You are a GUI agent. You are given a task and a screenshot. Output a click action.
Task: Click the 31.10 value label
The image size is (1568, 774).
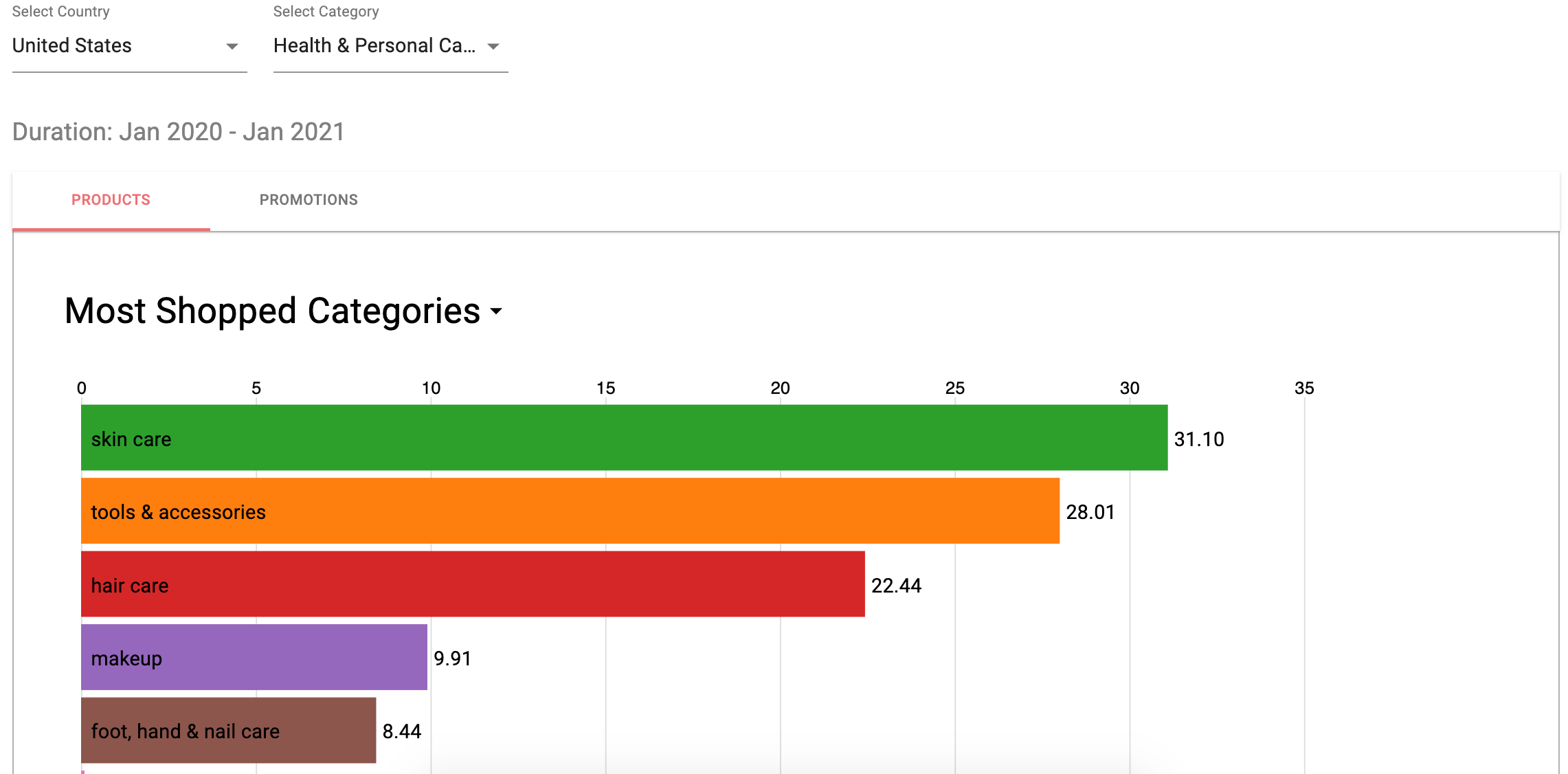click(1198, 439)
